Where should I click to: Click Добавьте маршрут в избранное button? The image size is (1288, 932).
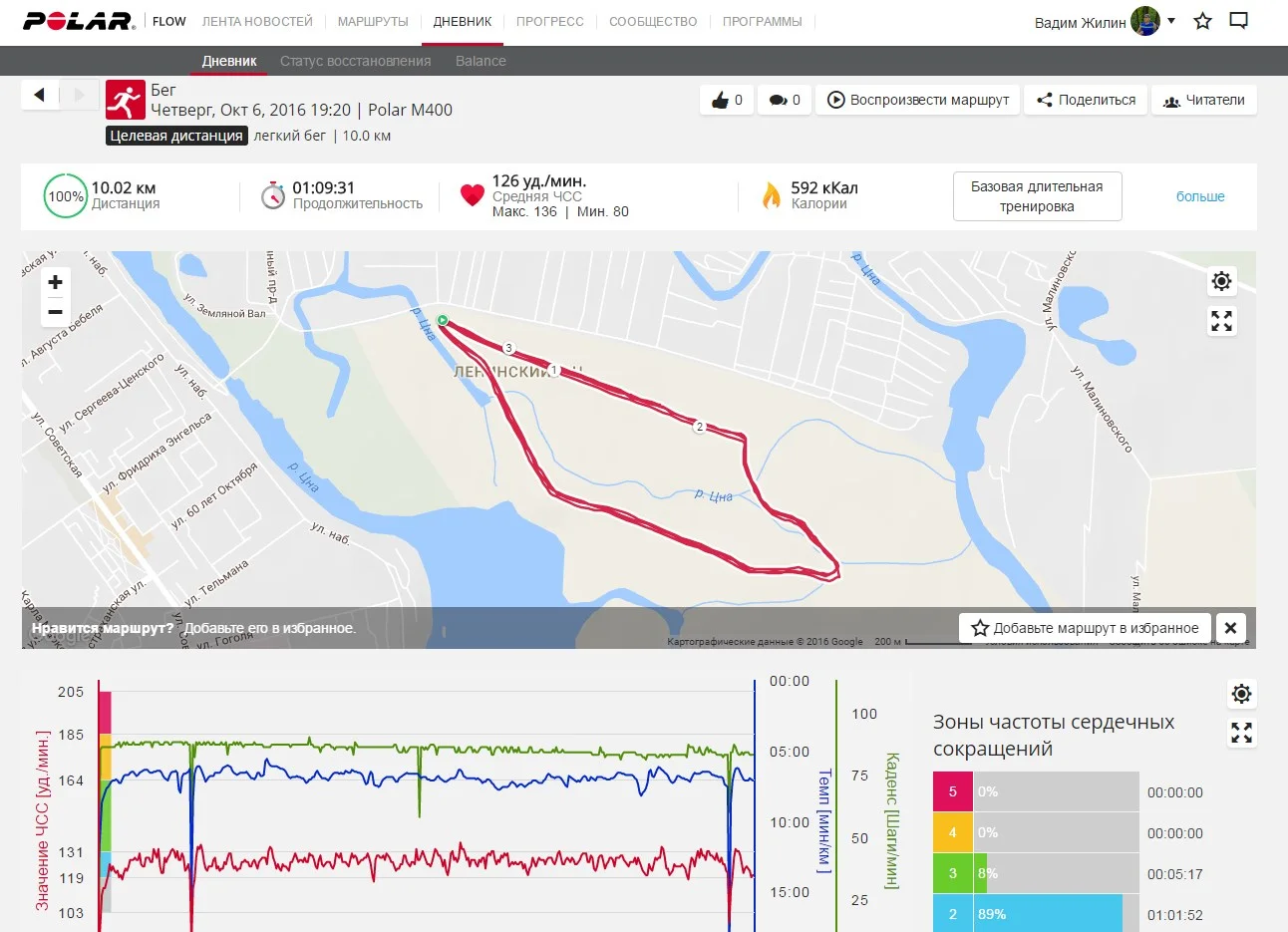1086,628
